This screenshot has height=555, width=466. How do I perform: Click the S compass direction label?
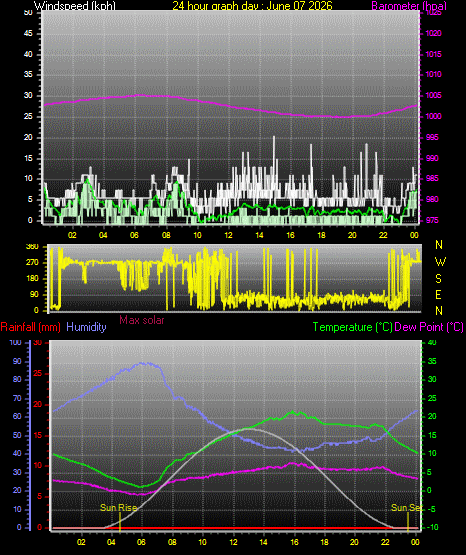pos(438,279)
